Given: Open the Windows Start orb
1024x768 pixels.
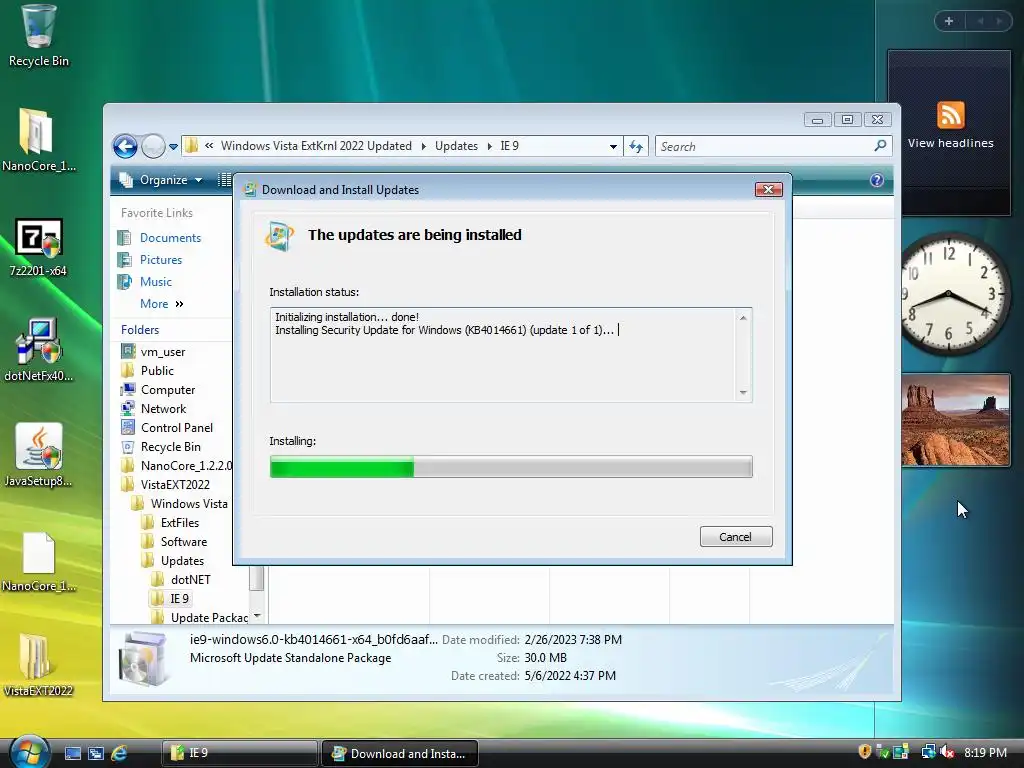Looking at the screenshot, I should (29, 751).
